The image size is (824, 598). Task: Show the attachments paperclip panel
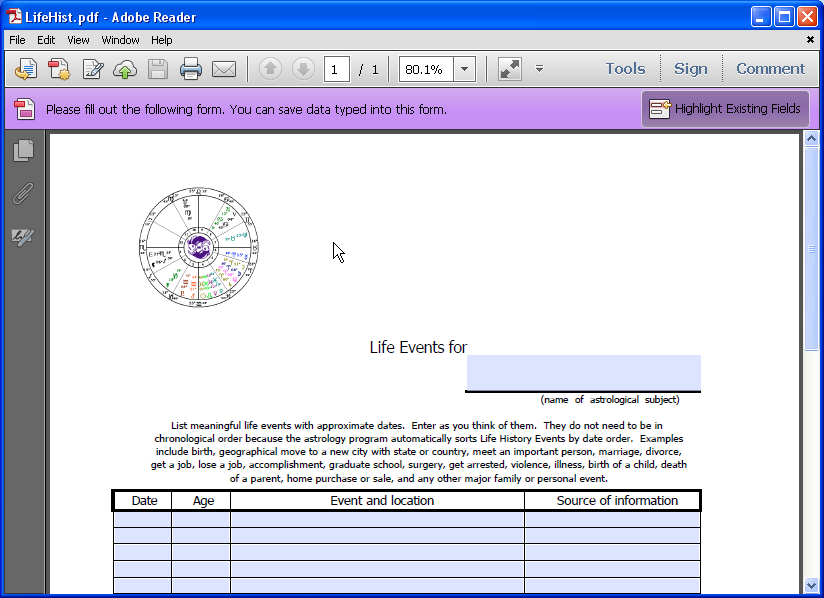(23, 193)
